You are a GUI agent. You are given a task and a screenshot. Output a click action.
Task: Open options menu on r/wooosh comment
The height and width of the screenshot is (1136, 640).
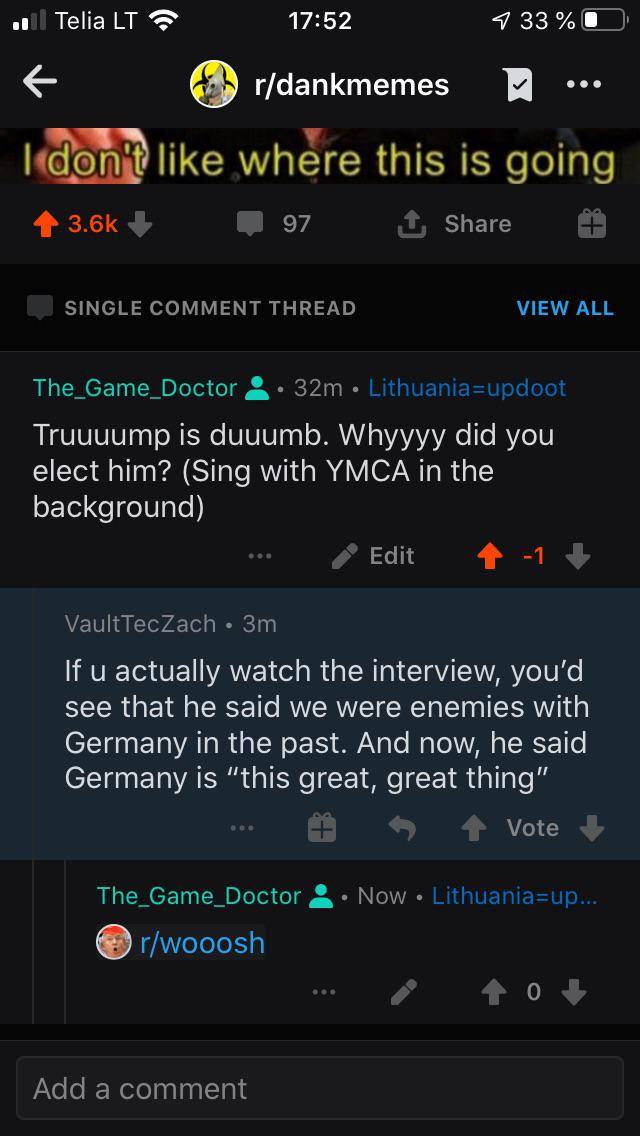click(324, 993)
